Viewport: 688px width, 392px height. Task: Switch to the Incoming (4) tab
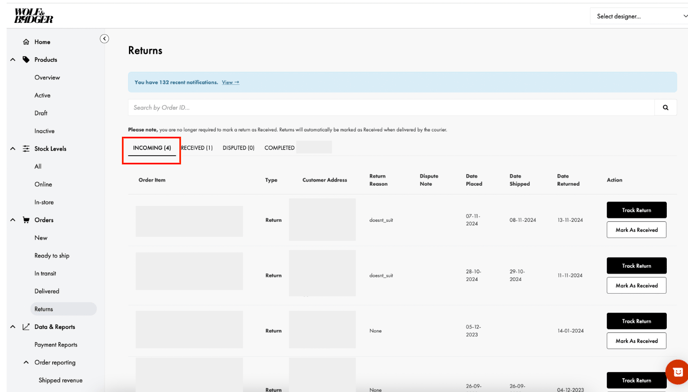tap(152, 148)
